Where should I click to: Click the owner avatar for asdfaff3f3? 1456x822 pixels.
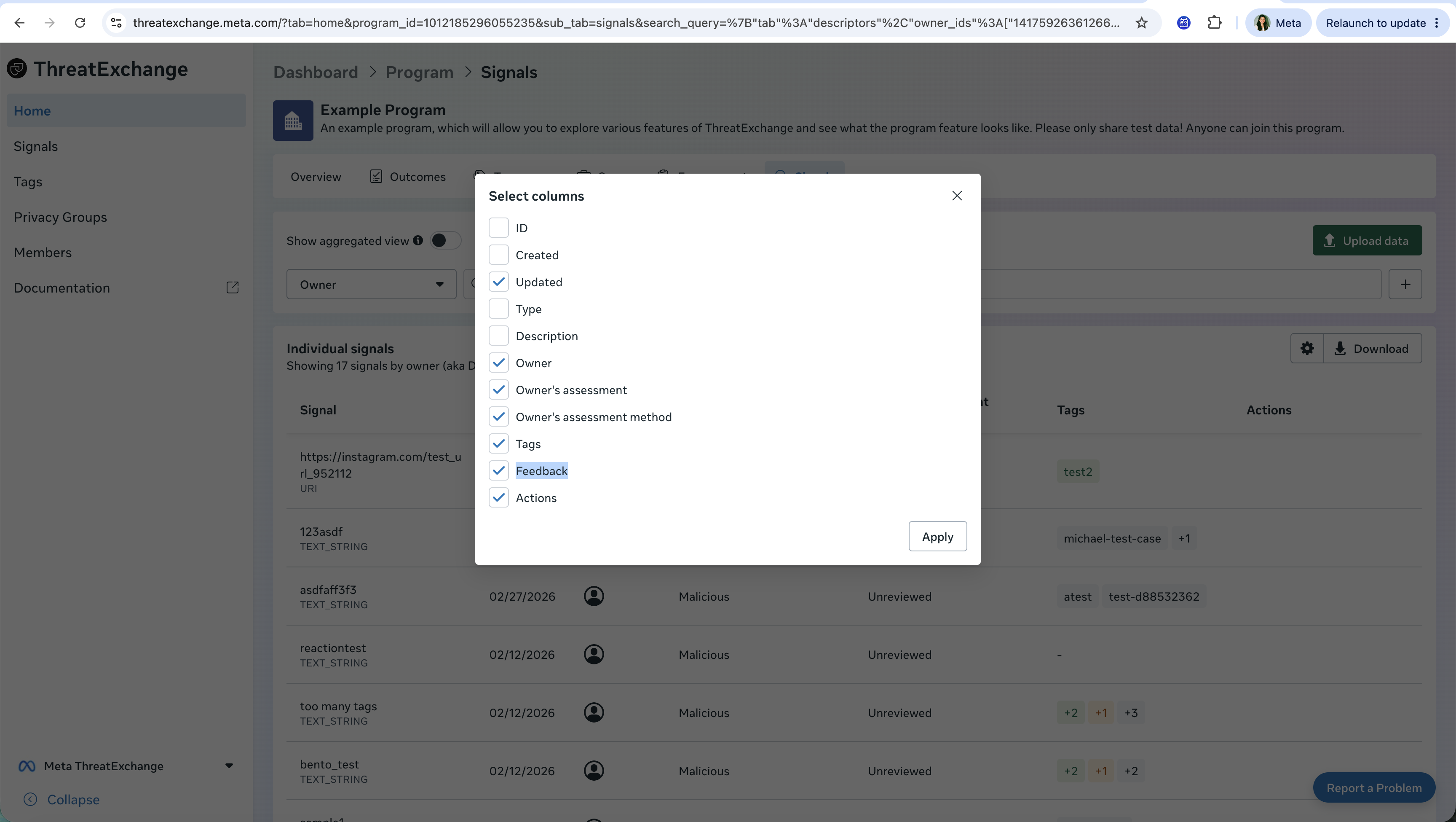coord(594,596)
